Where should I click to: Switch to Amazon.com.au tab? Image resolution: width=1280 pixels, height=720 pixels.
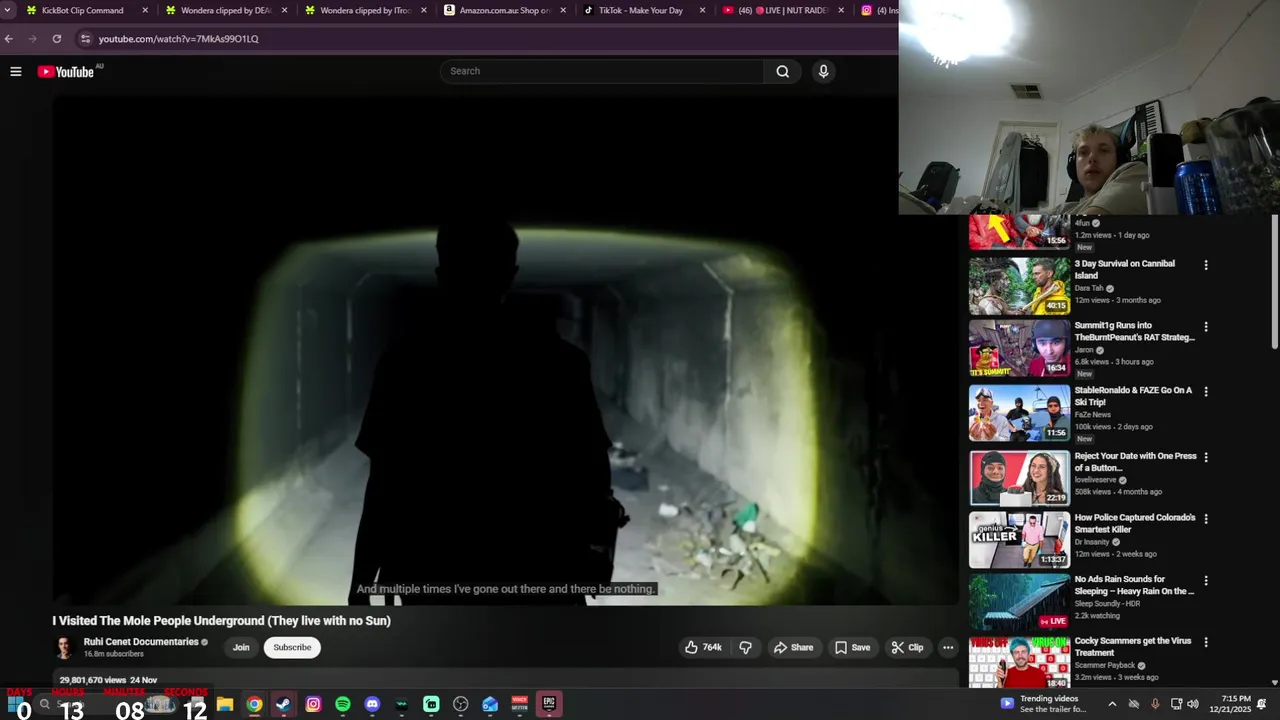point(505,10)
